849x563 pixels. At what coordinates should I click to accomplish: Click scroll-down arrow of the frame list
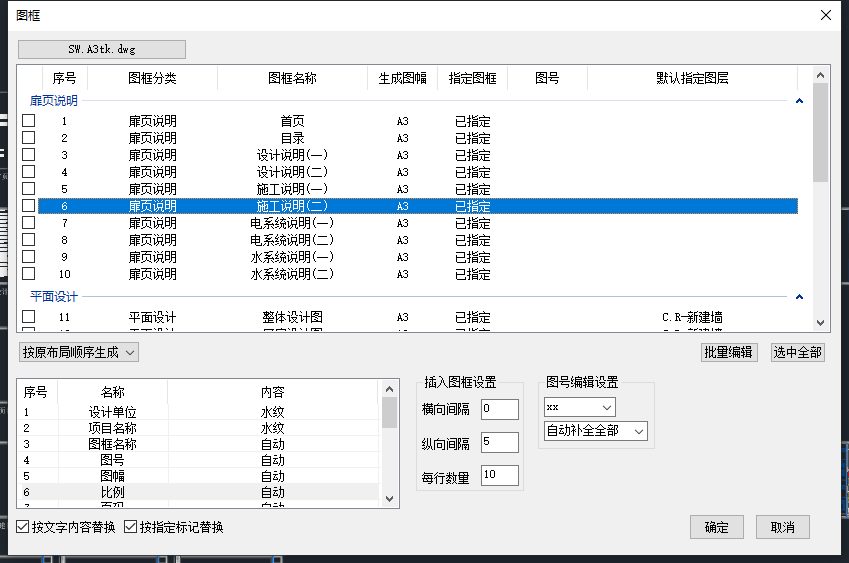(820, 323)
